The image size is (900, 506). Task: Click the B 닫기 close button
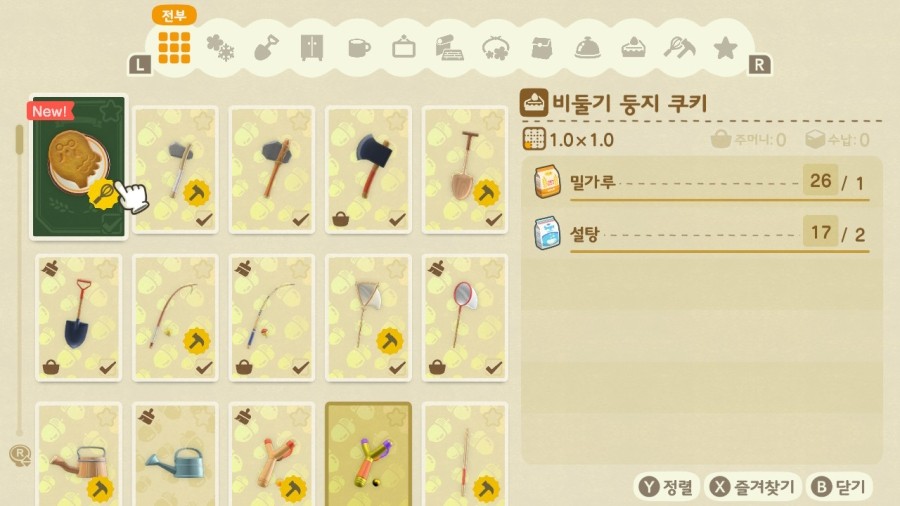pos(839,487)
